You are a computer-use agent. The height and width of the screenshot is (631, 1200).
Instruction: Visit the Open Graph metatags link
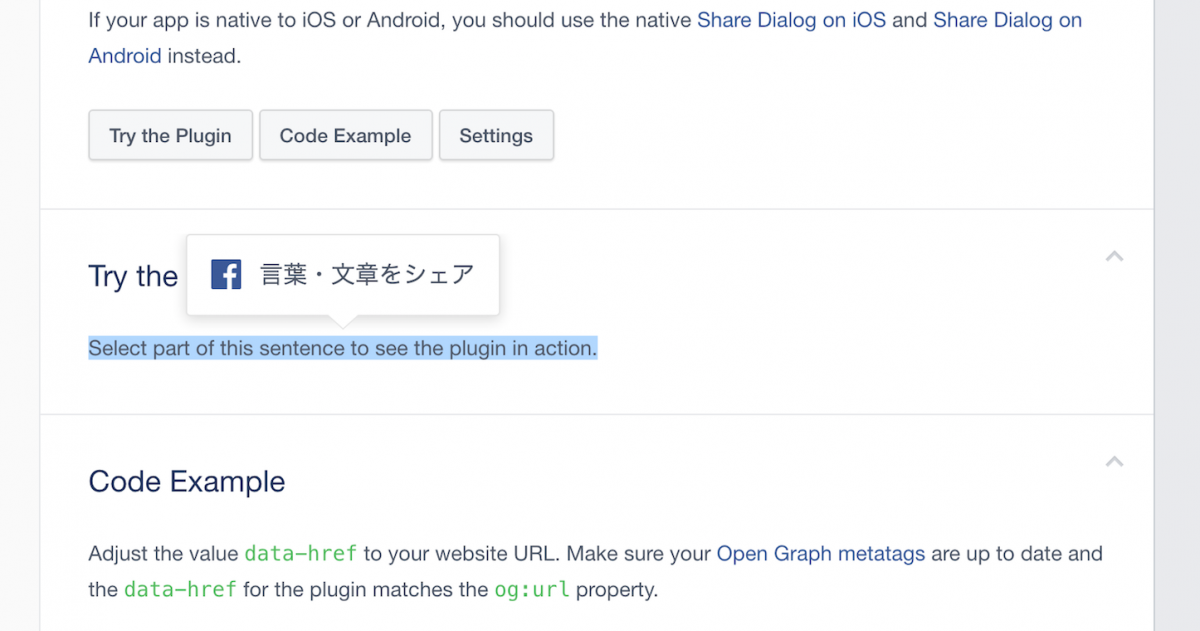[x=820, y=553]
